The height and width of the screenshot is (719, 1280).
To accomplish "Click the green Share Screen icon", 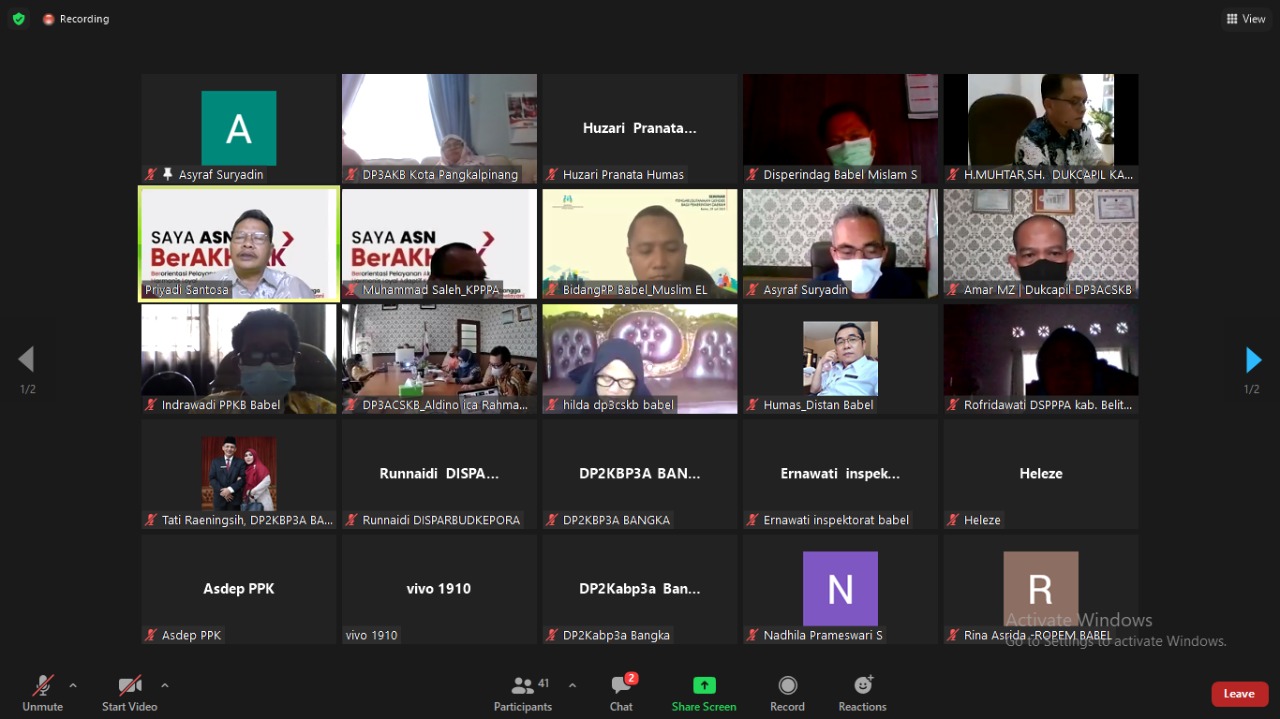I will (704, 686).
